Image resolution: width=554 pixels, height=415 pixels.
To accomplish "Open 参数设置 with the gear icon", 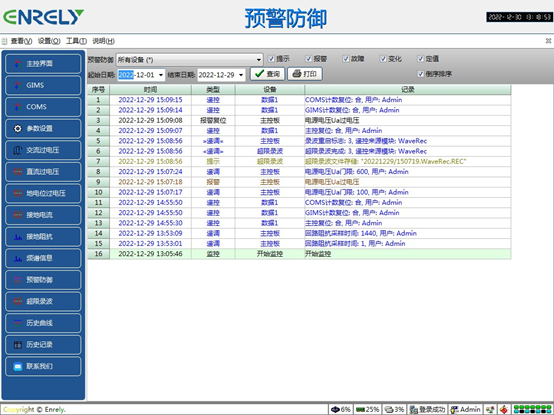I will tap(43, 129).
